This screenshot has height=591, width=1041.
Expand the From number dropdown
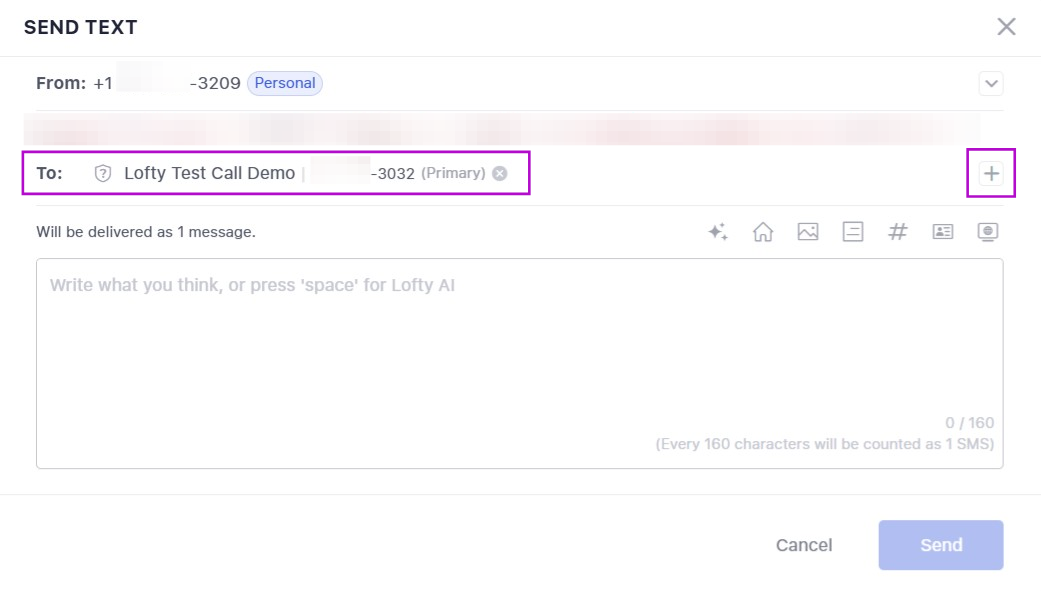991,84
